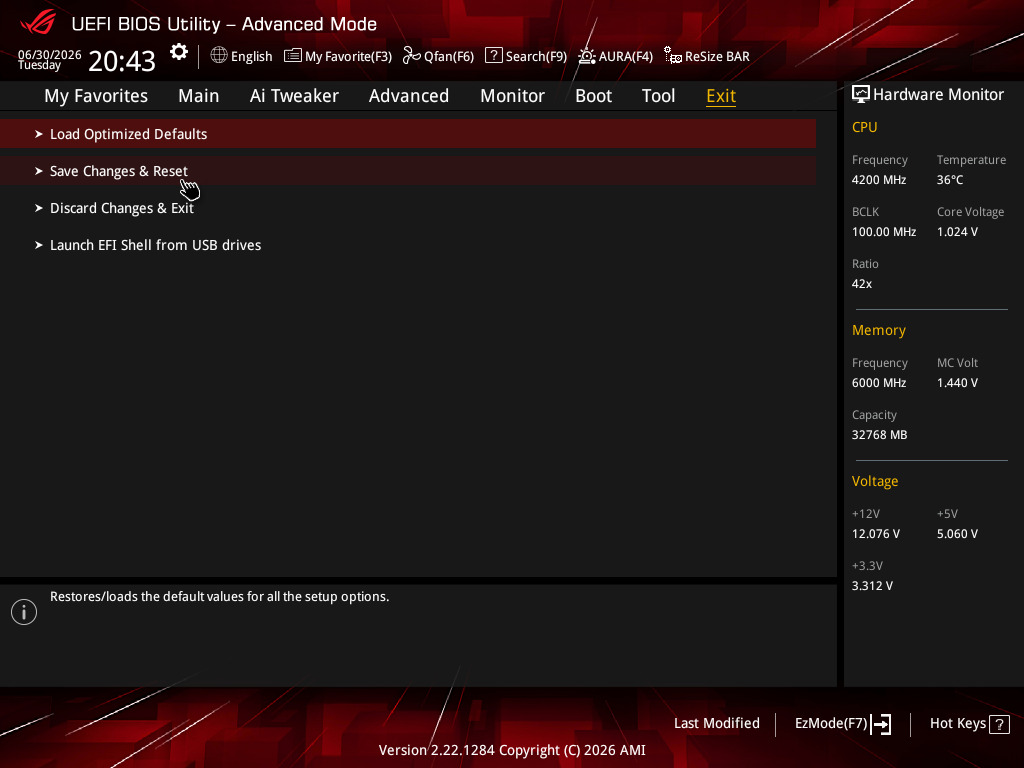Viewport: 1024px width, 768px height.
Task: Click temperature value 36°C
Action: 950,180
